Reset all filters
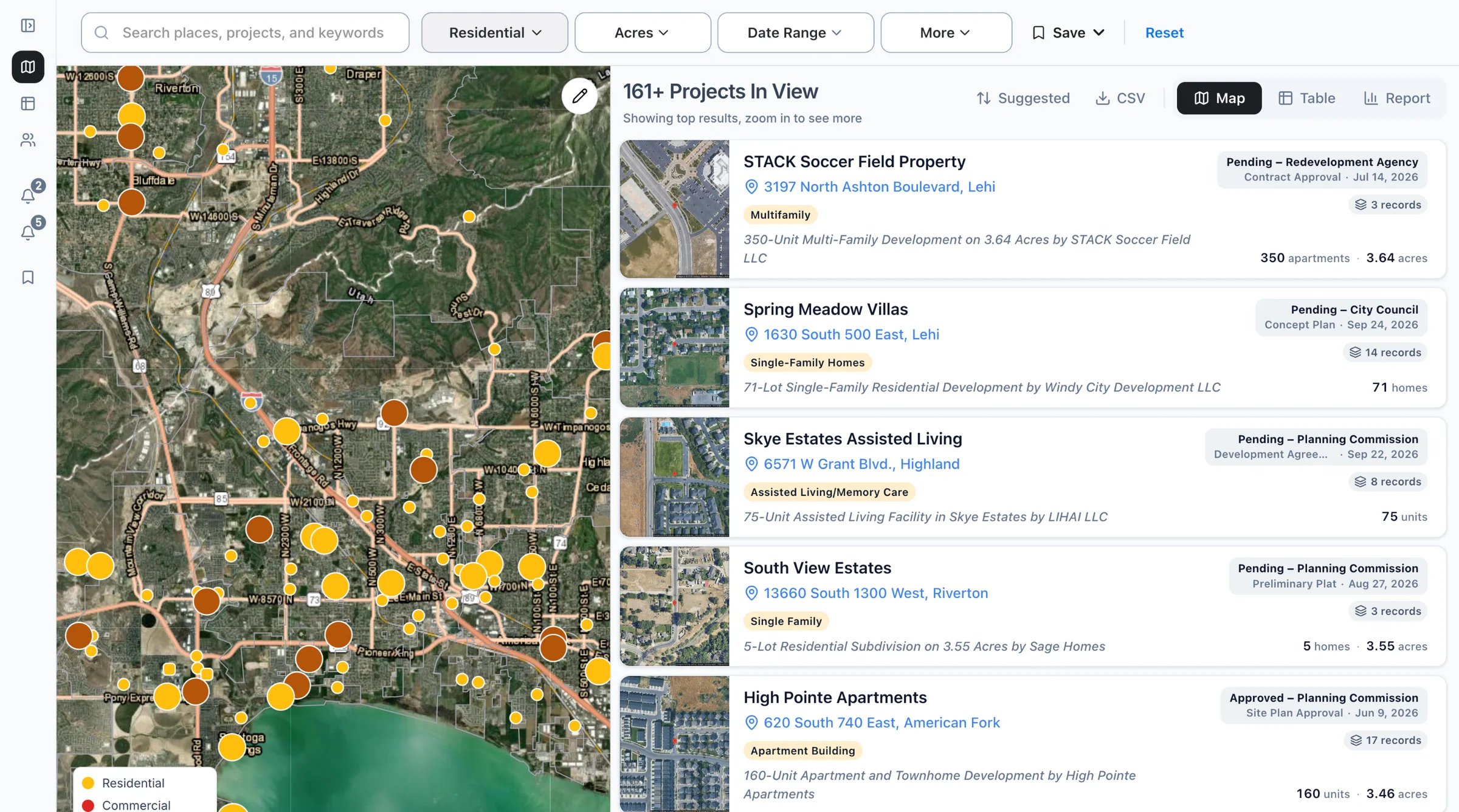 click(1164, 33)
